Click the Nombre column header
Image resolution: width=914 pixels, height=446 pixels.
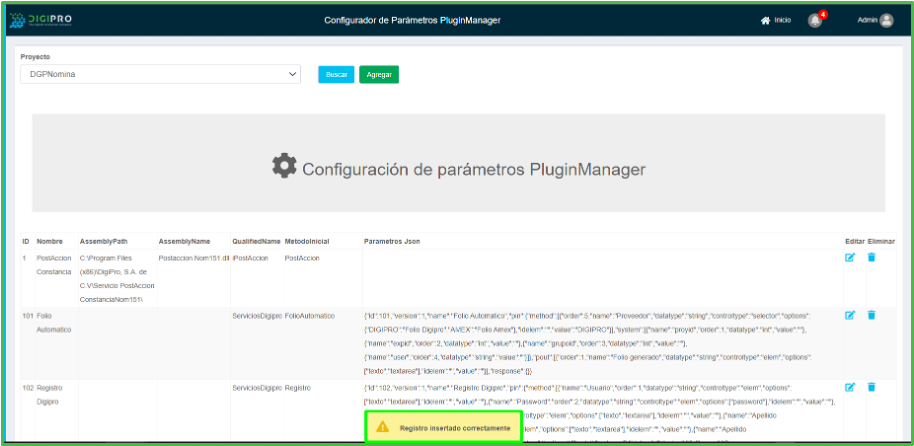point(49,241)
